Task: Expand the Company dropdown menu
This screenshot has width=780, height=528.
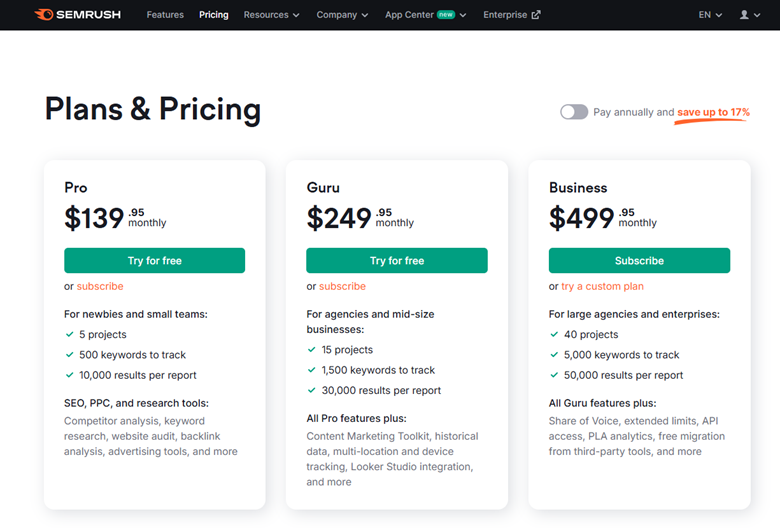Action: point(342,15)
